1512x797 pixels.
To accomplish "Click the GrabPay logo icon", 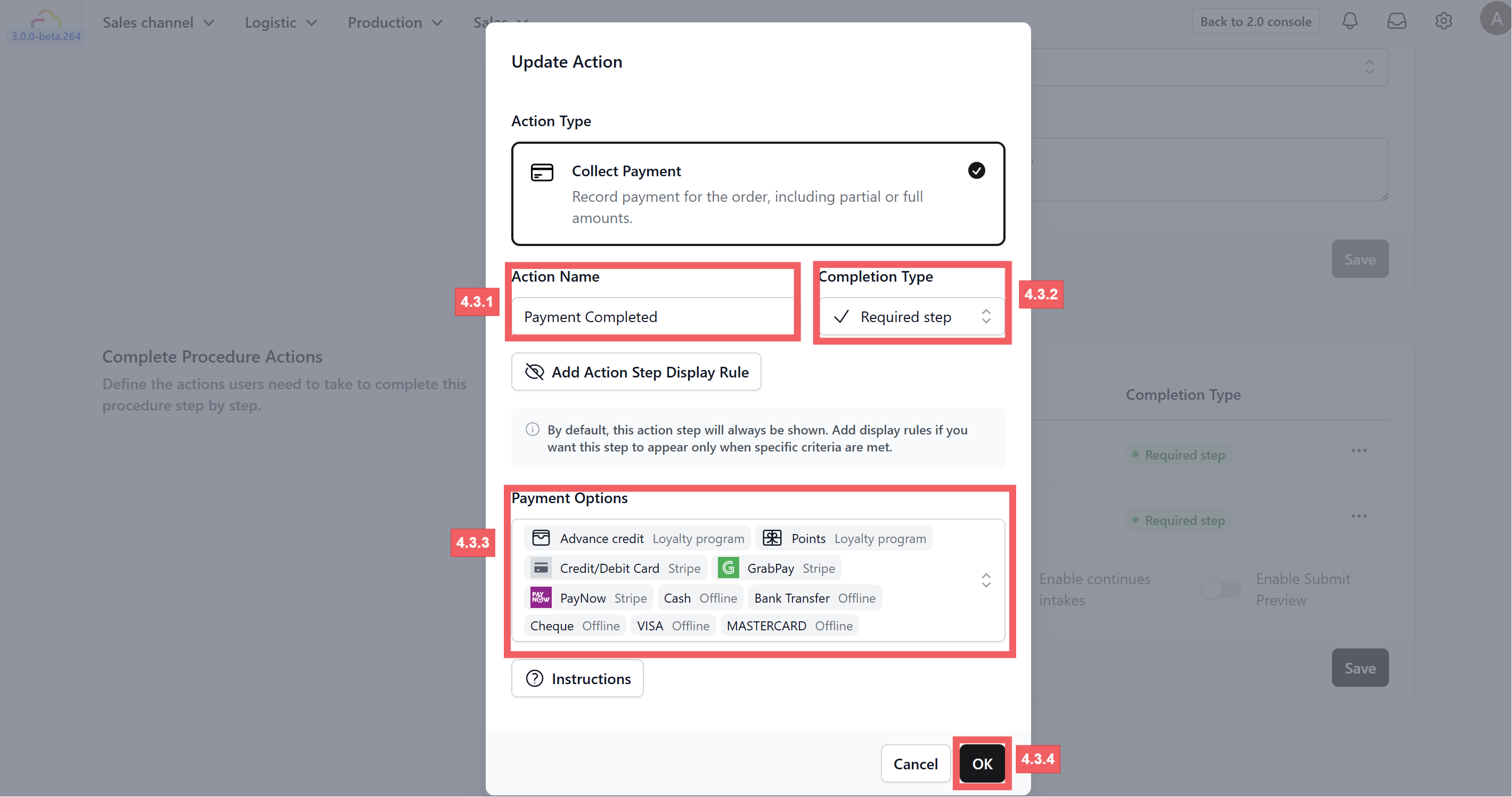I will tap(728, 568).
